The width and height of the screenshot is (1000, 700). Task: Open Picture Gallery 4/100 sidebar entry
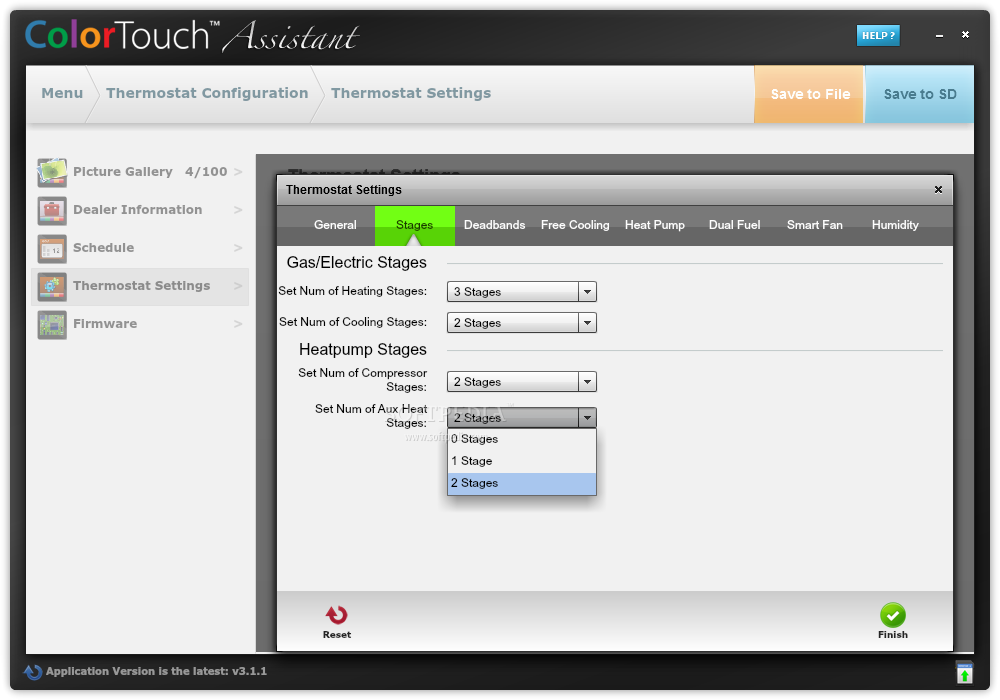coord(140,172)
